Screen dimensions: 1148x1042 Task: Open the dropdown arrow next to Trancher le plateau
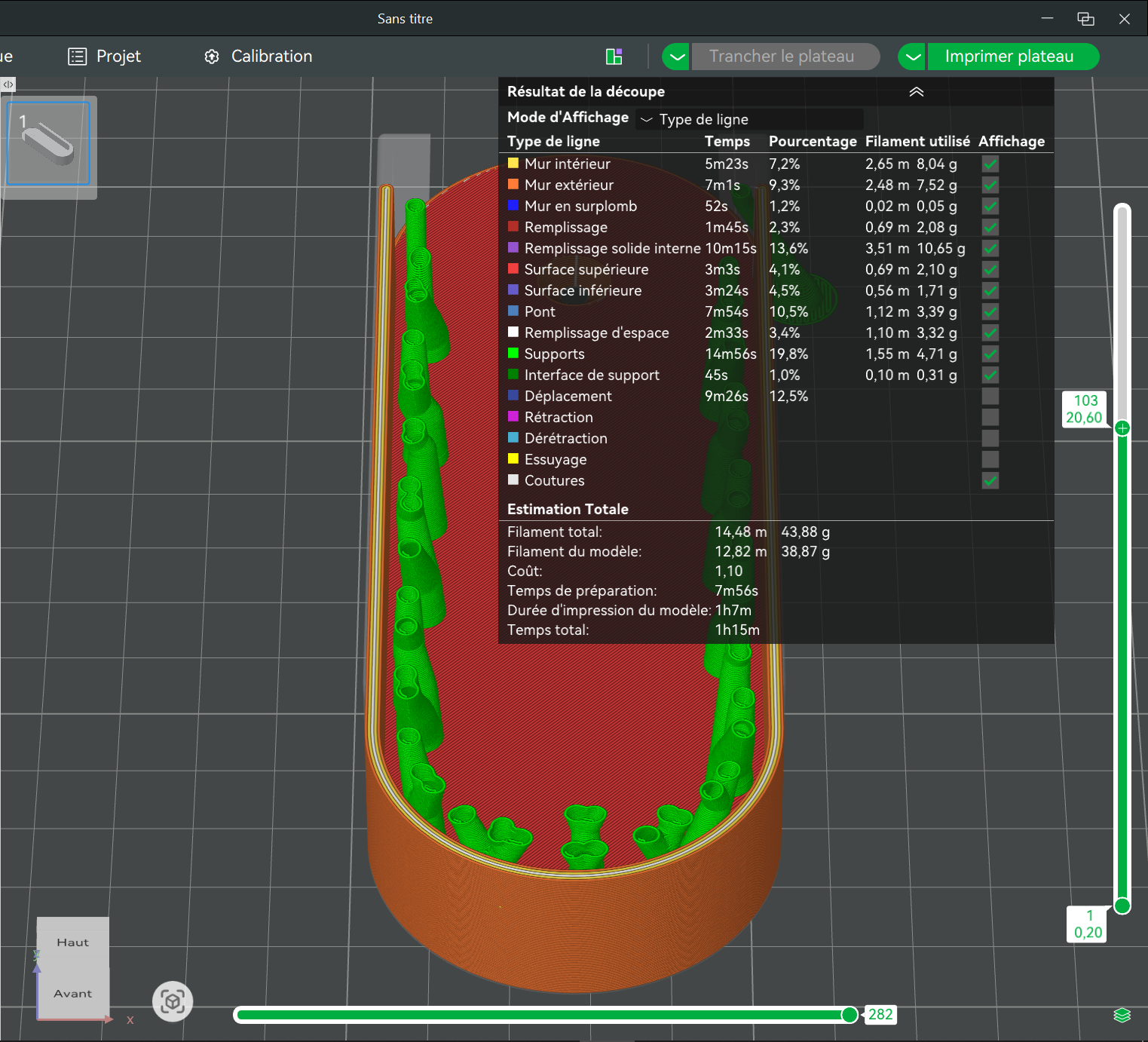click(676, 57)
